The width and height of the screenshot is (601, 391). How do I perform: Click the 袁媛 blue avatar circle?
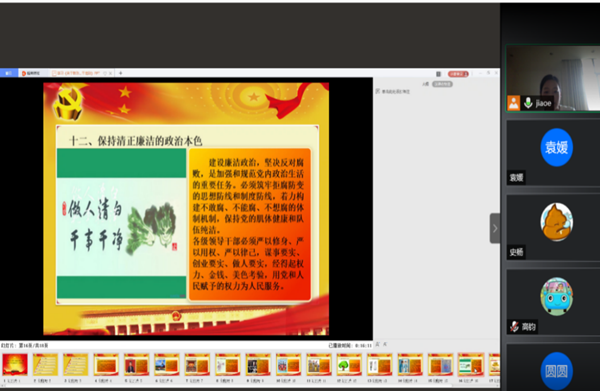point(557,147)
